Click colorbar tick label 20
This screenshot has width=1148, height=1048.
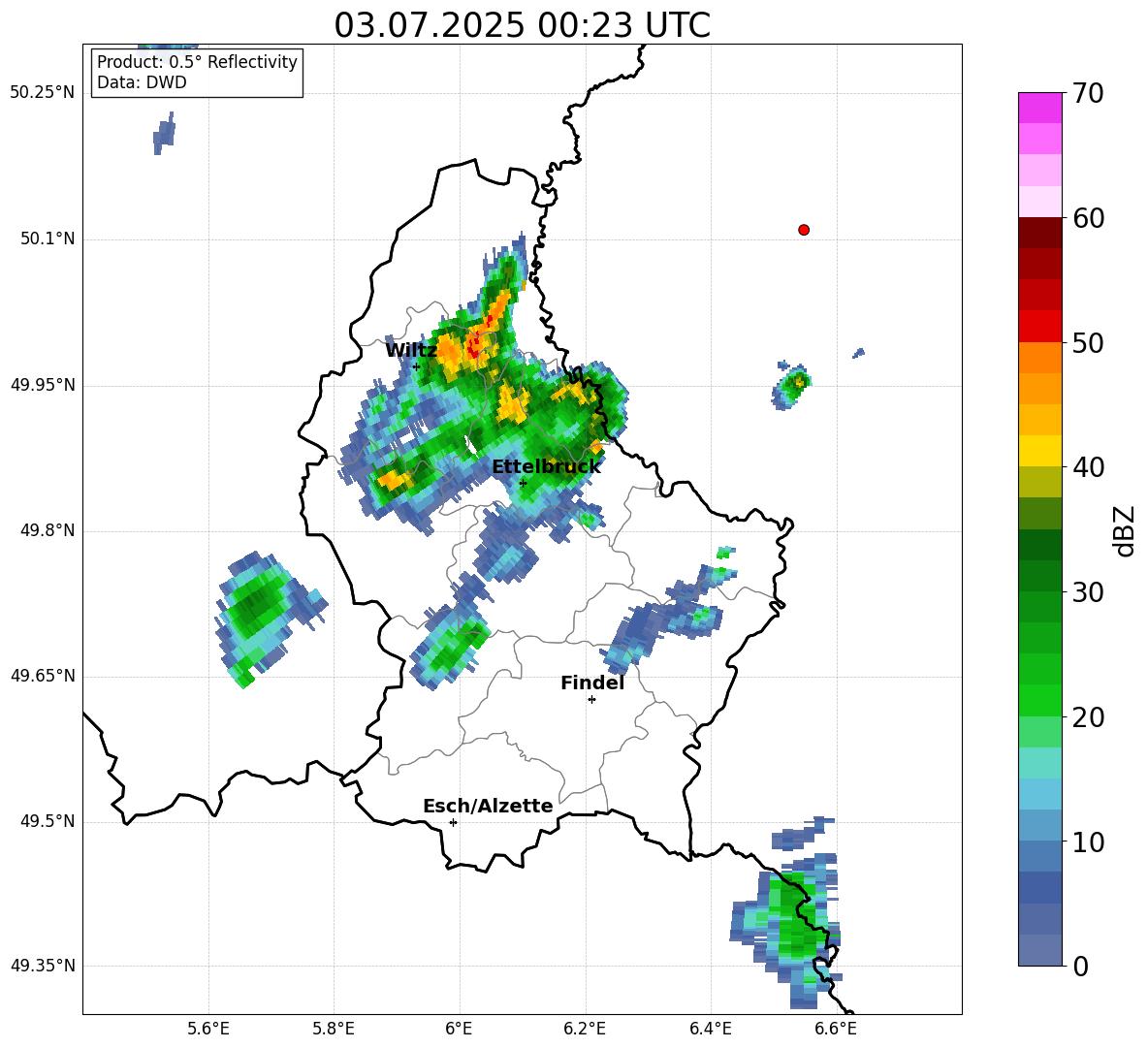point(1088,717)
